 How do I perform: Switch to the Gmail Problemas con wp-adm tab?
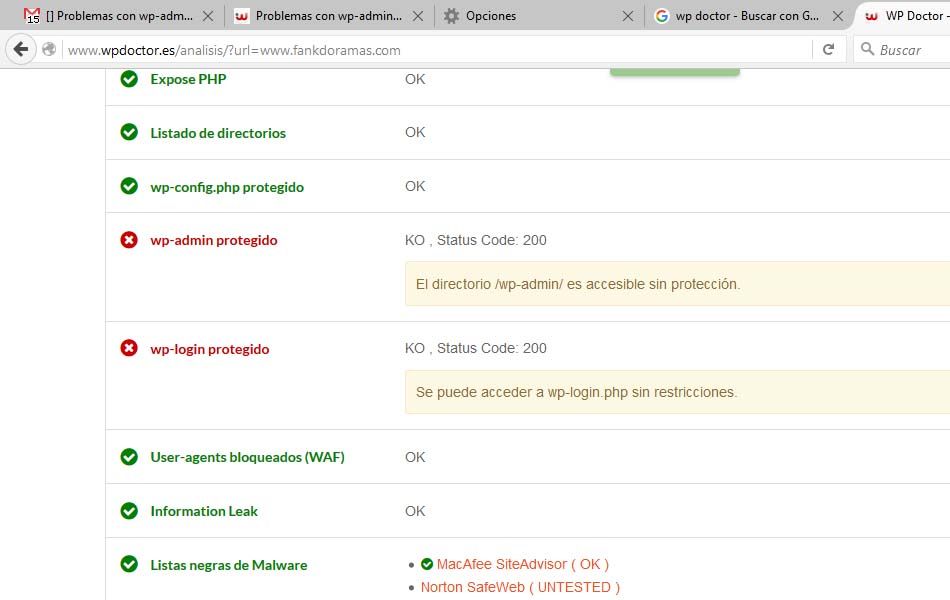119,16
